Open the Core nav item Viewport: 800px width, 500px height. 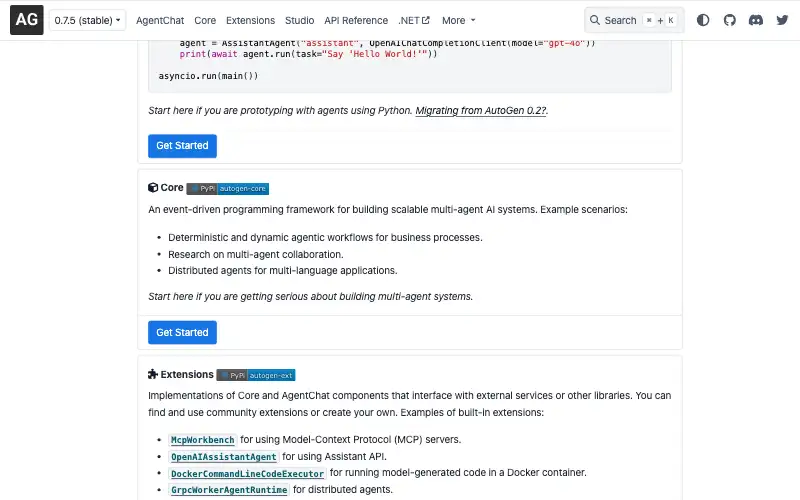205,20
